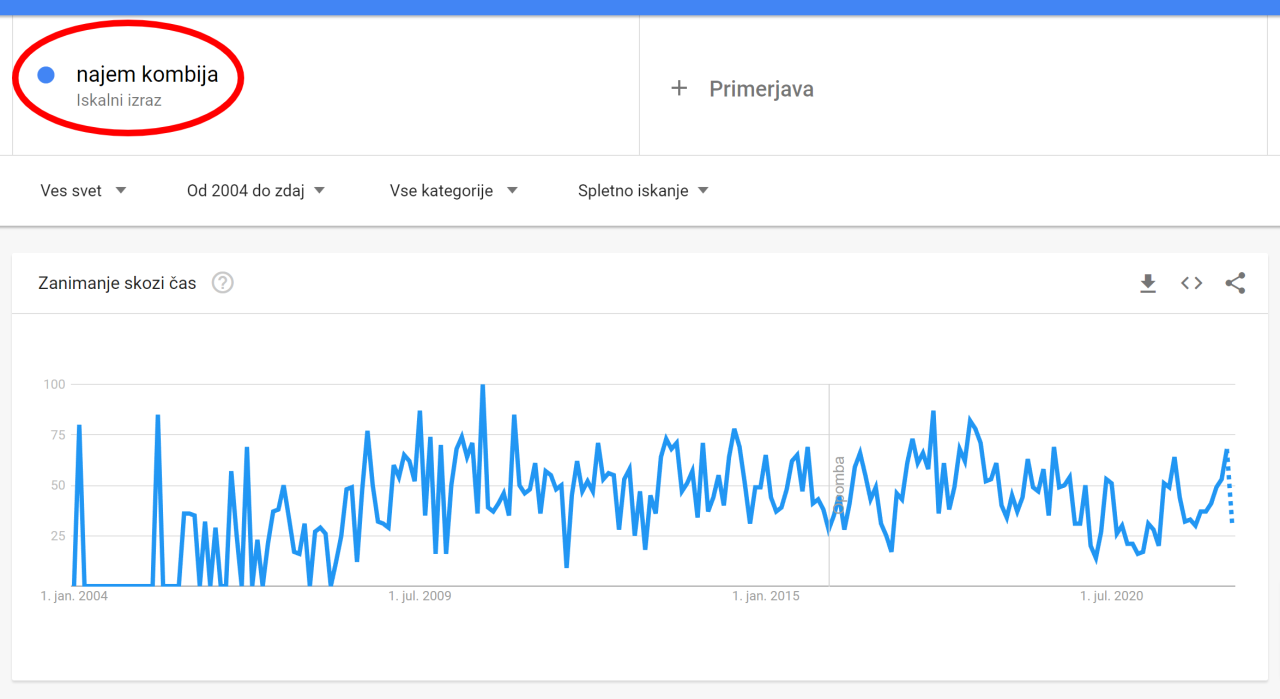Open the Od 2004 do zdaj dropdown

pos(256,191)
